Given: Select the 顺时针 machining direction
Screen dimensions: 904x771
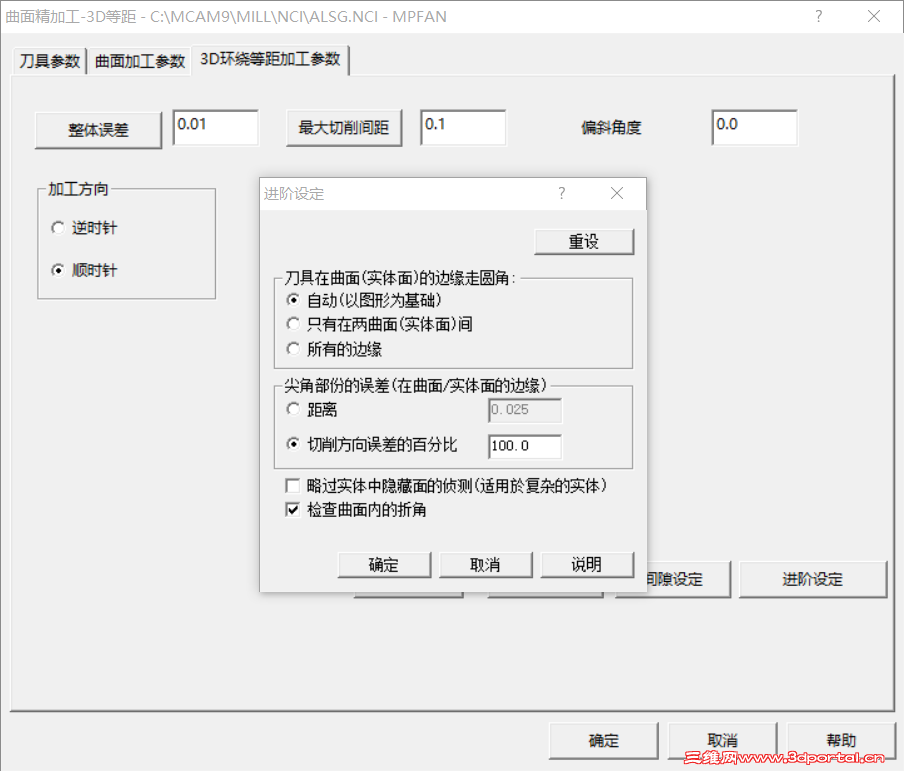Looking at the screenshot, I should click(58, 270).
